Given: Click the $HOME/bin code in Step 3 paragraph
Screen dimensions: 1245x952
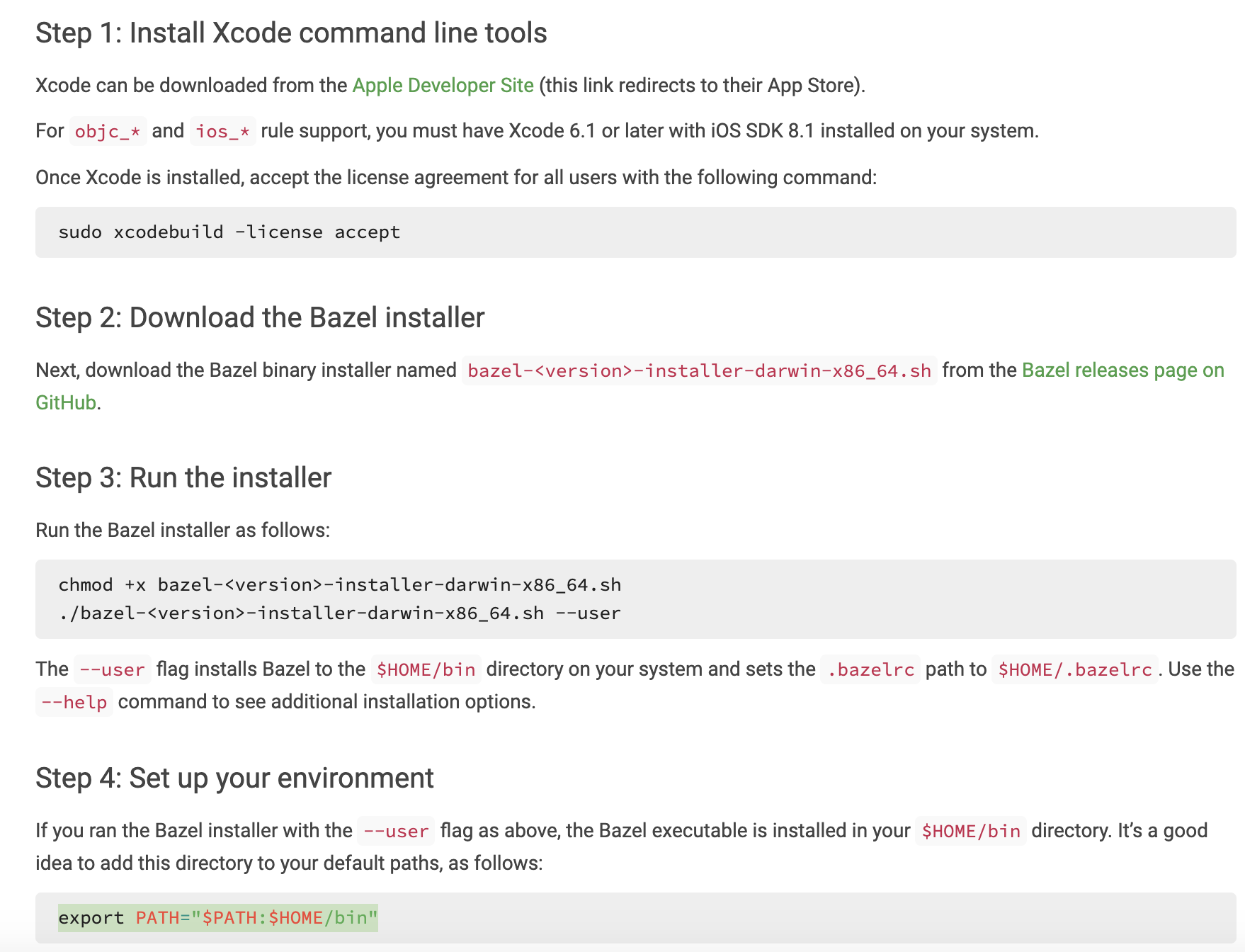Looking at the screenshot, I should click(x=426, y=669).
